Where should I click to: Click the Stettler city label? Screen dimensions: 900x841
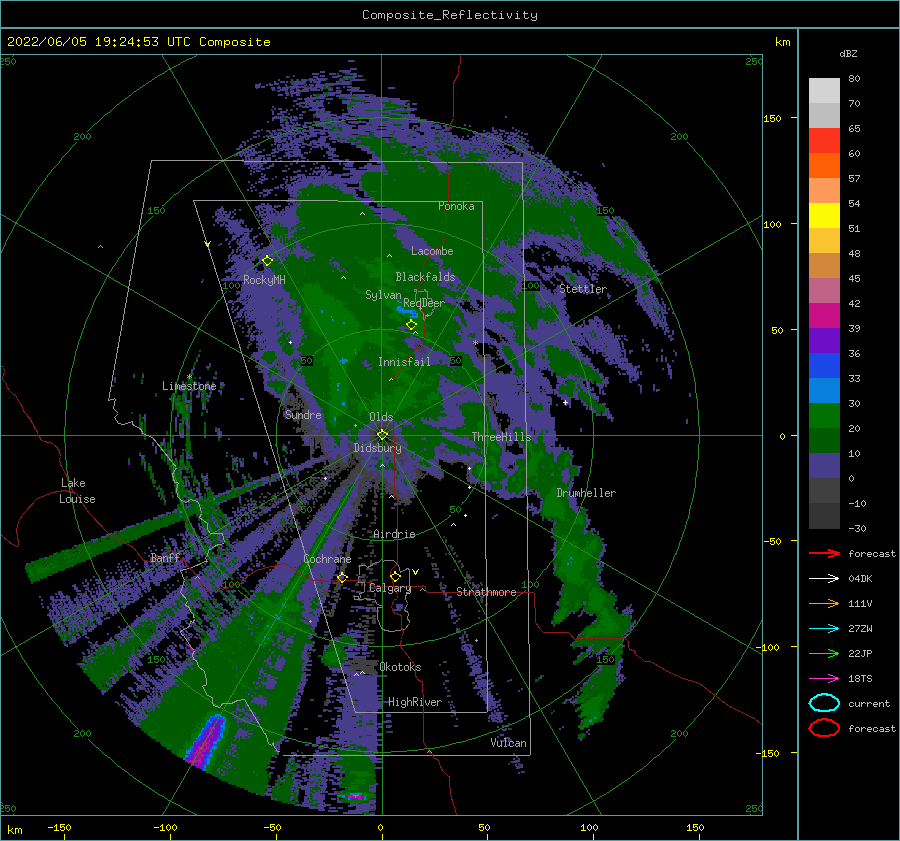click(x=583, y=289)
